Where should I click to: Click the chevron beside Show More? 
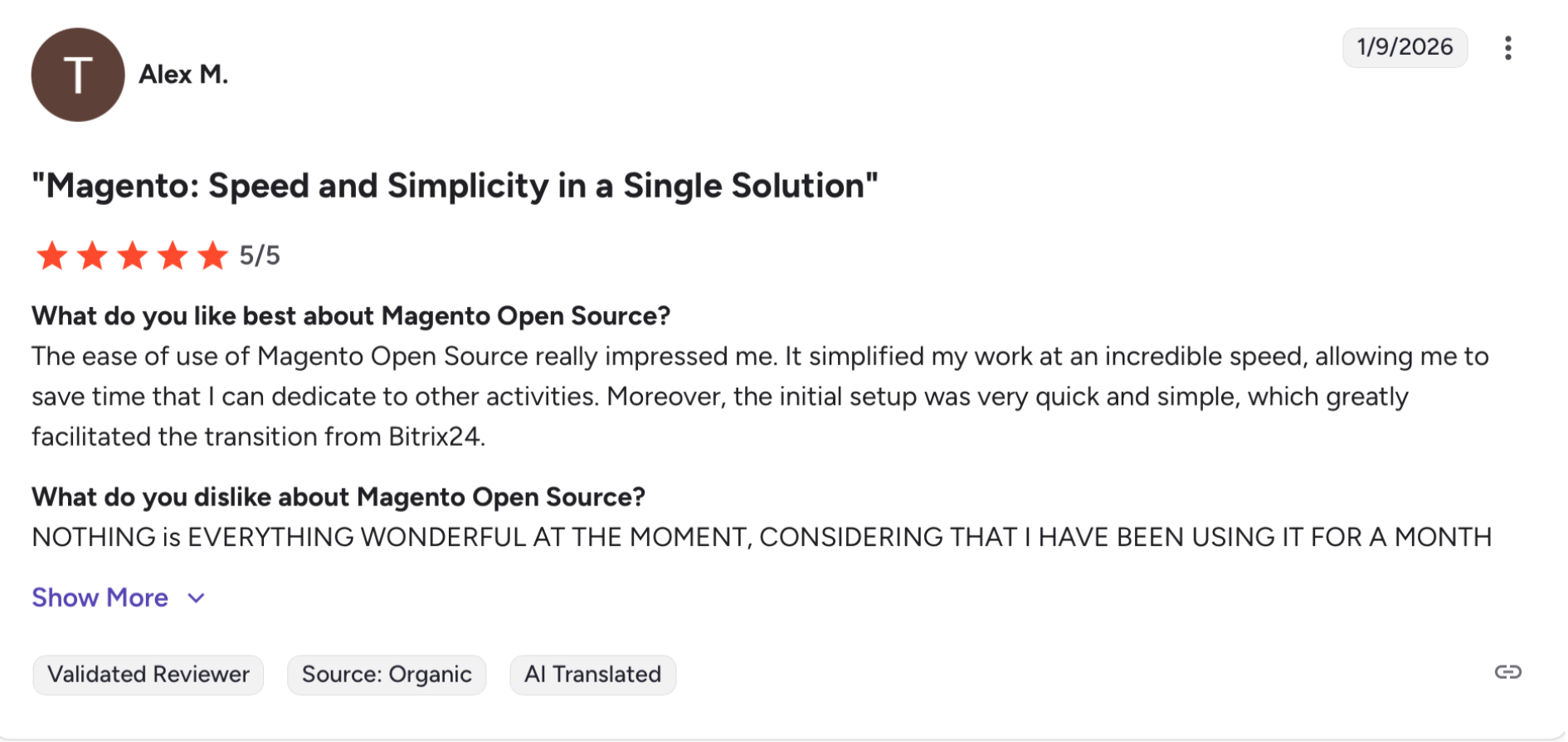coord(197,598)
